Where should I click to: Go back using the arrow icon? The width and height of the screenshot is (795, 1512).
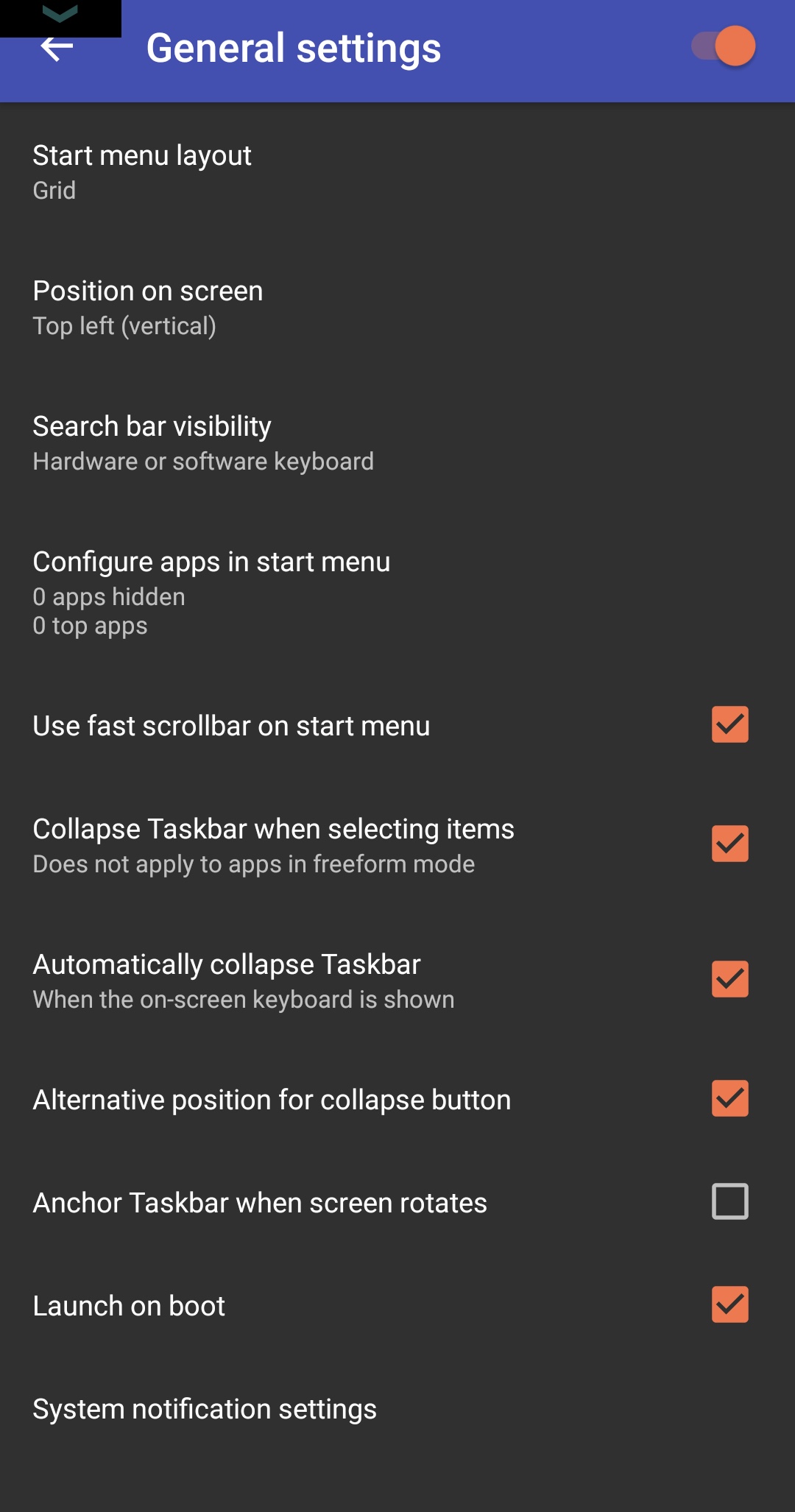57,49
